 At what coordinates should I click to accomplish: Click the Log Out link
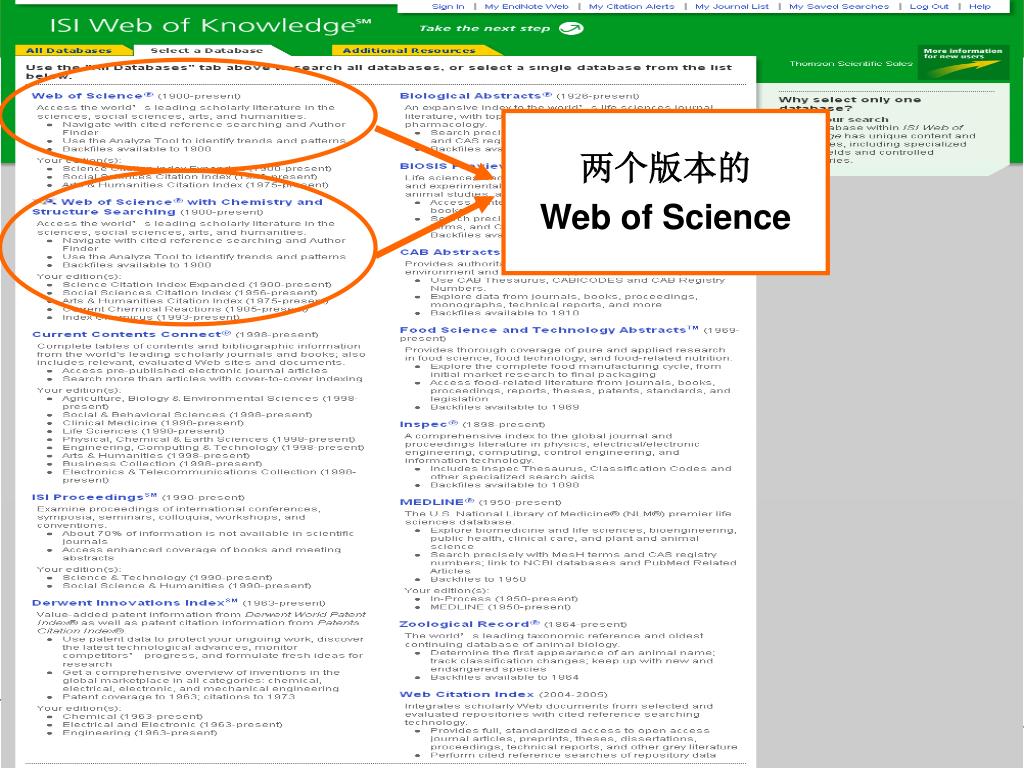click(x=929, y=7)
